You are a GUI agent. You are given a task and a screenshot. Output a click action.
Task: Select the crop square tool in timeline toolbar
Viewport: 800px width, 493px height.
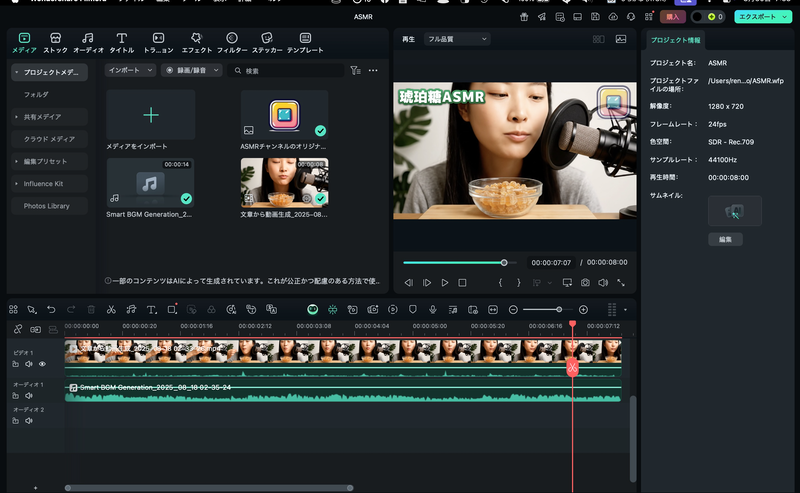(172, 309)
